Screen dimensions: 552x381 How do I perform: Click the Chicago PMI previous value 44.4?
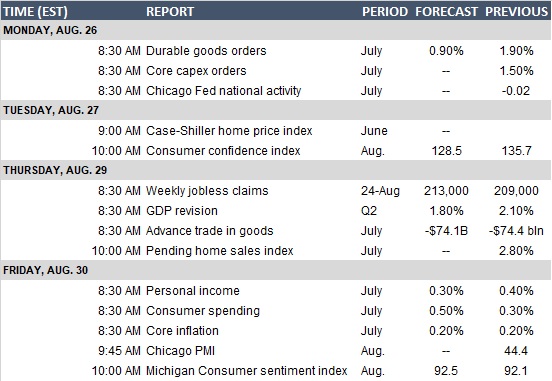(x=516, y=351)
